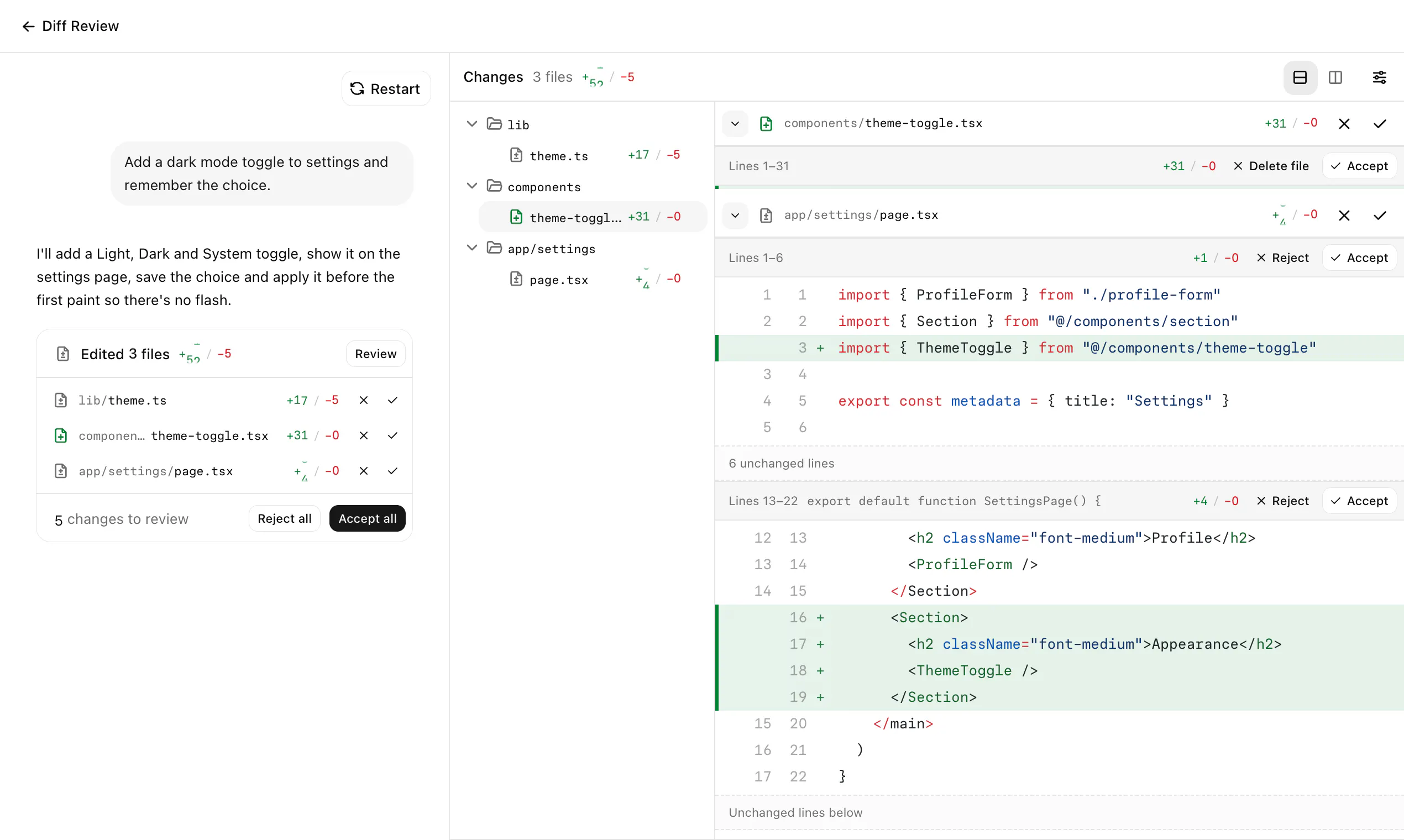Click the 'Add a dark mode toggle' message
1404x840 pixels.
pos(262,173)
